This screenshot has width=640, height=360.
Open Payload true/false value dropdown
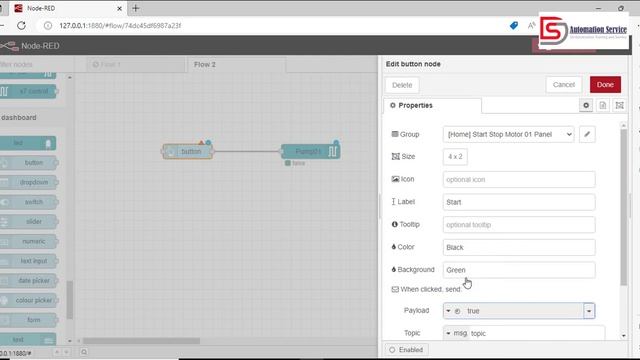tap(589, 311)
